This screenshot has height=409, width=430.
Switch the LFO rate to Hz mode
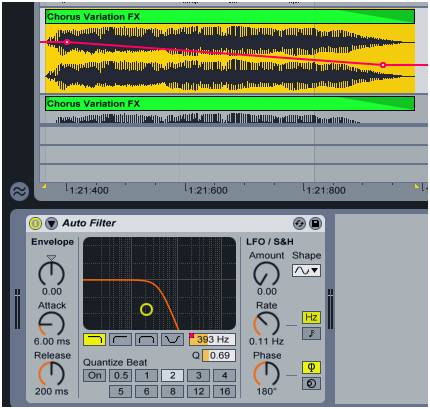[x=311, y=317]
